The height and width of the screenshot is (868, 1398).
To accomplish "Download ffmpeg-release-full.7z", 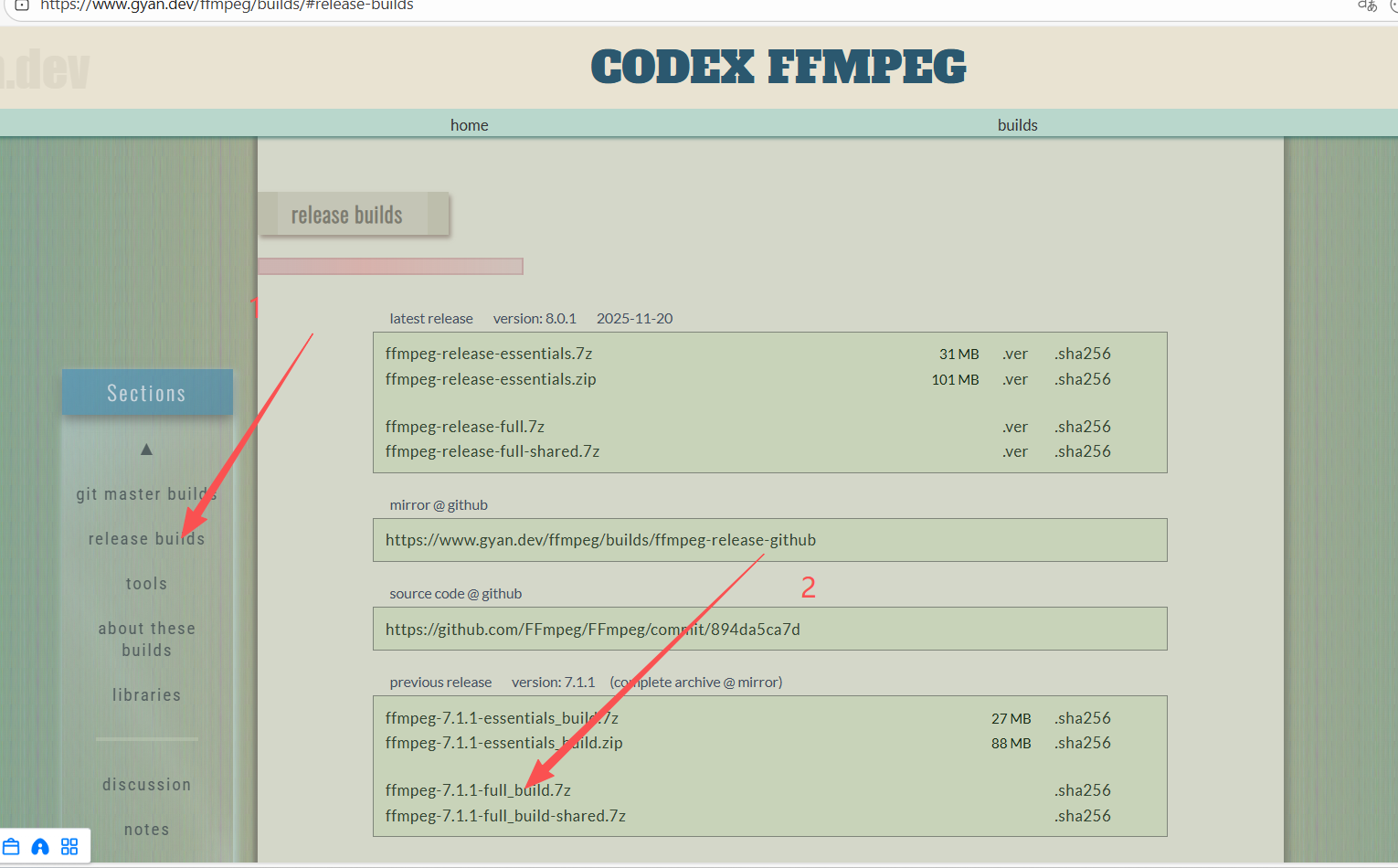I will click(465, 427).
